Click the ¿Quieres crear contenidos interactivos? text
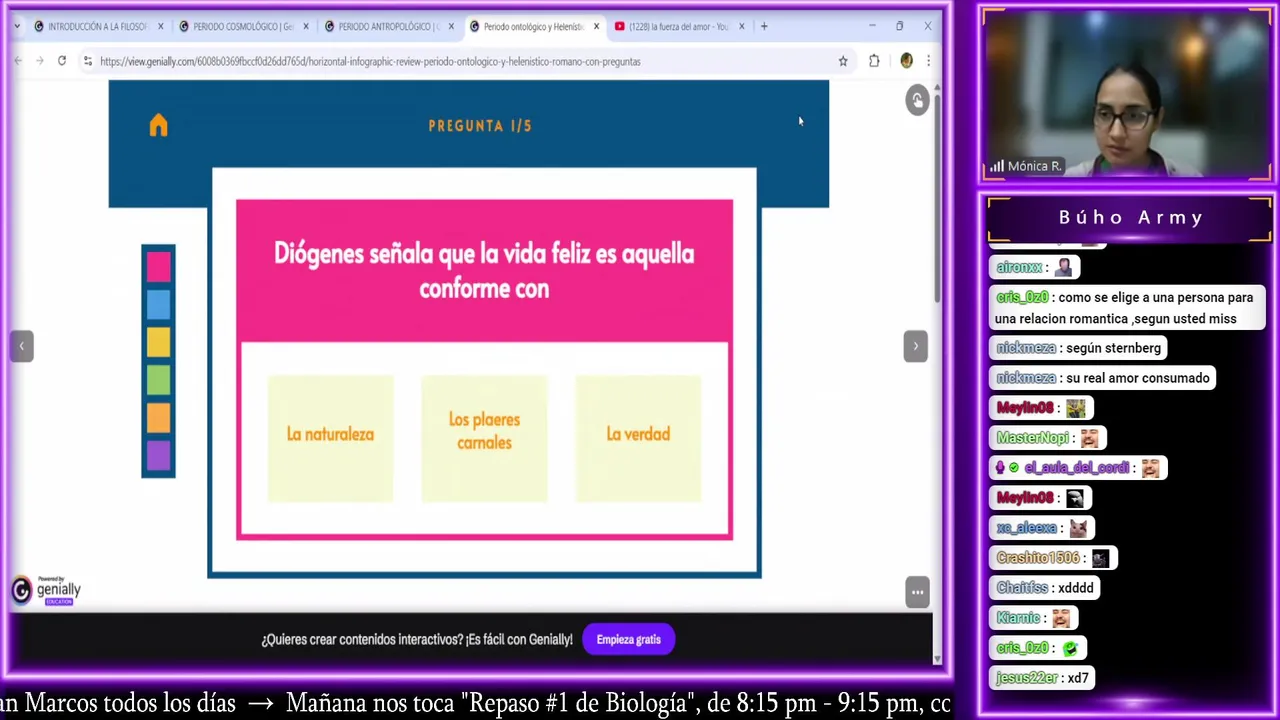The image size is (1280, 720). tap(417, 640)
